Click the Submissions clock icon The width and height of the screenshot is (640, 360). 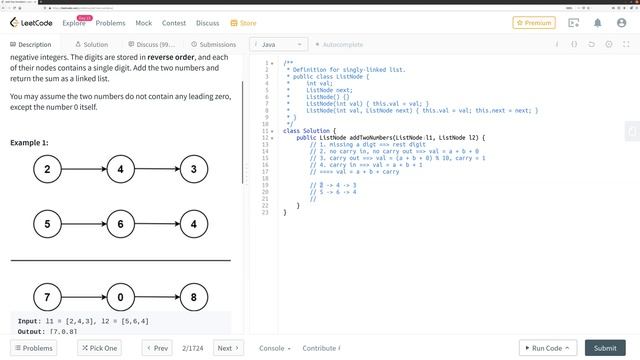pos(194,44)
